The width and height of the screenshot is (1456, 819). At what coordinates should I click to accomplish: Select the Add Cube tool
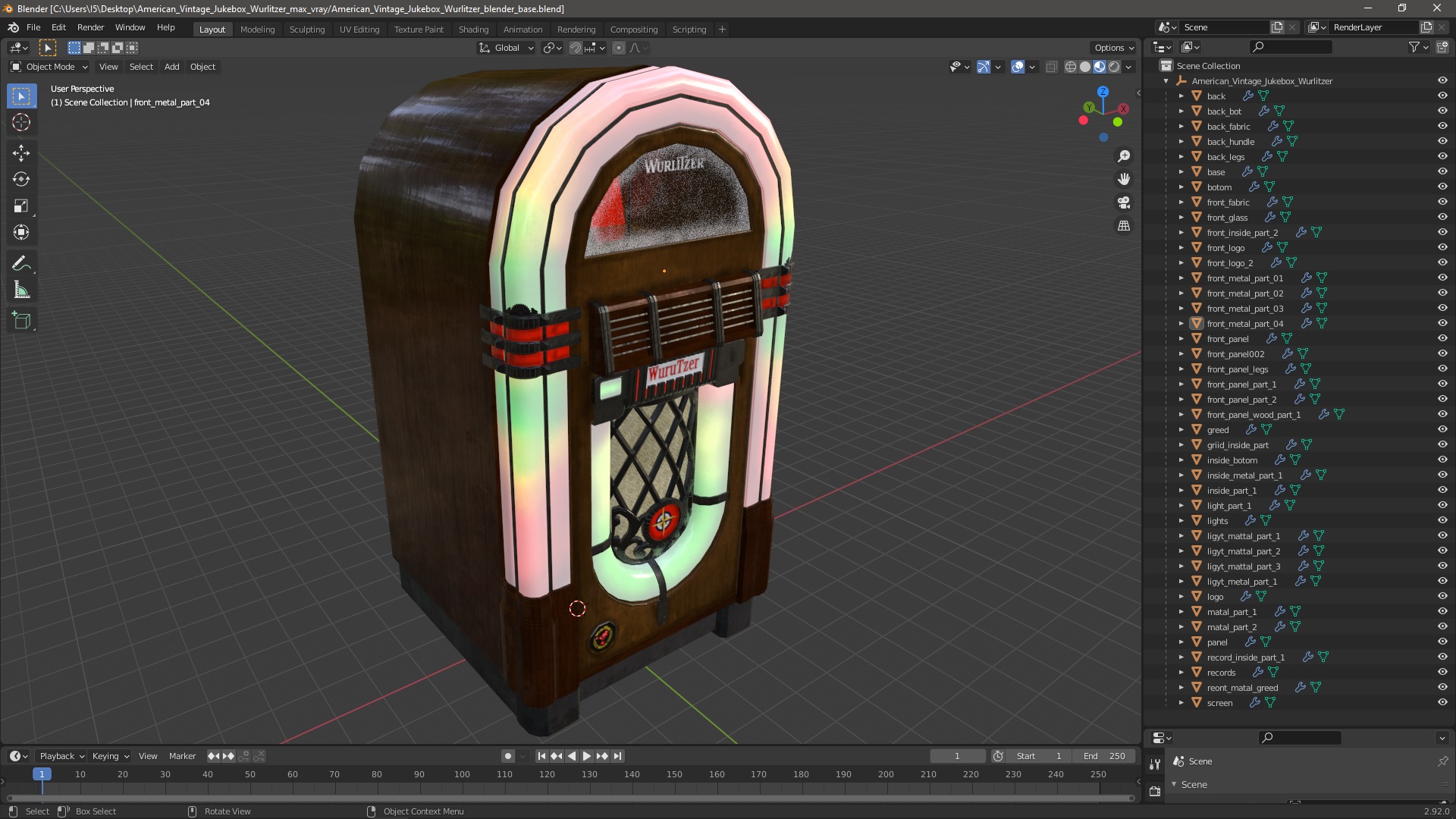(21, 321)
